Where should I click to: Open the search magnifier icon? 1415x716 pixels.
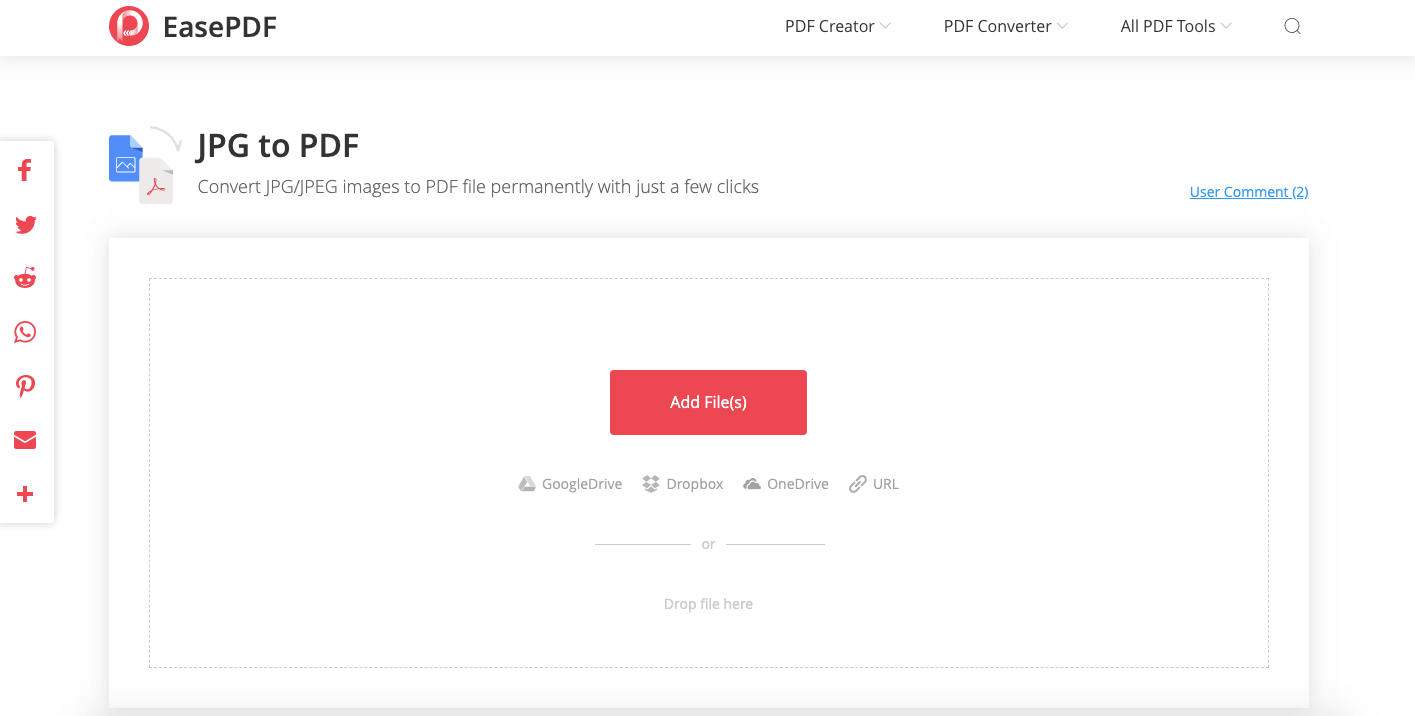click(1292, 27)
